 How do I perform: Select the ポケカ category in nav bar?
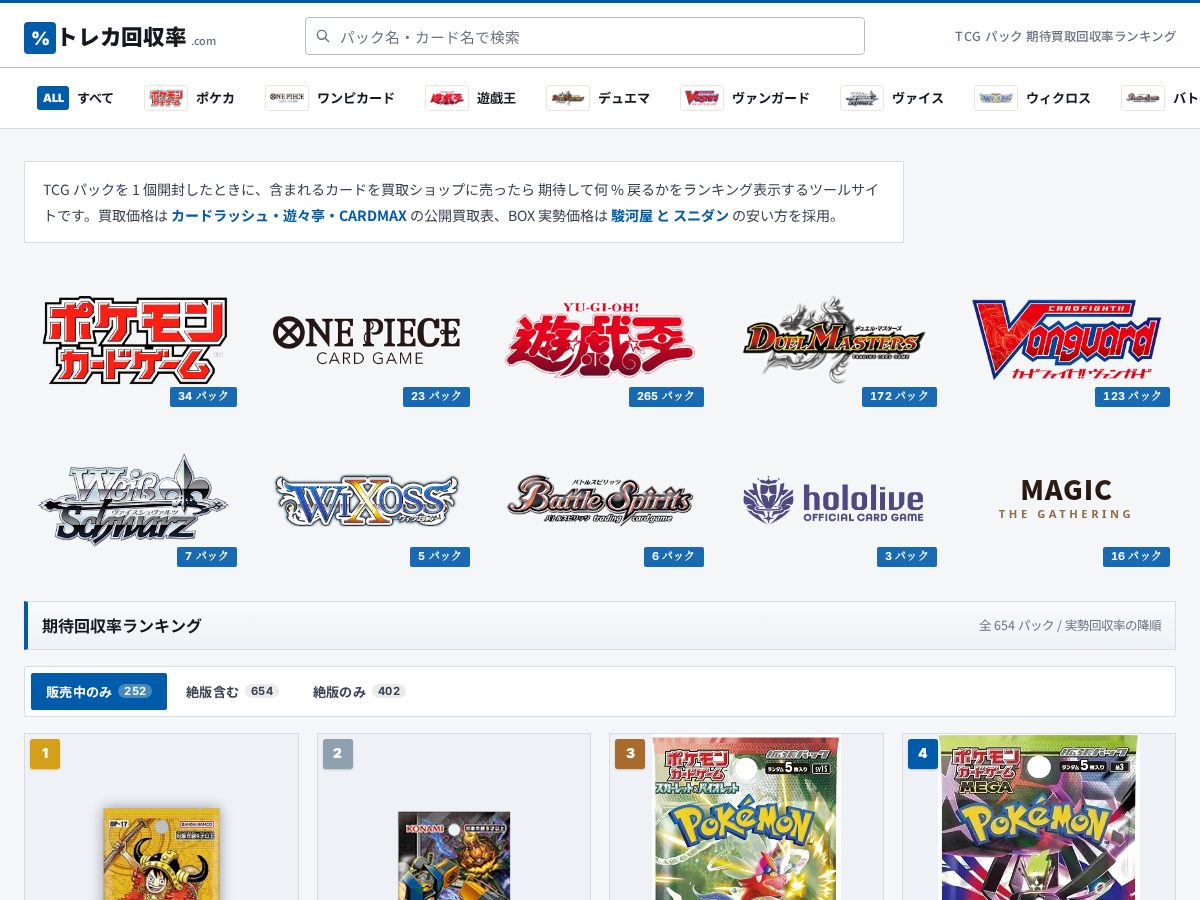coord(189,98)
